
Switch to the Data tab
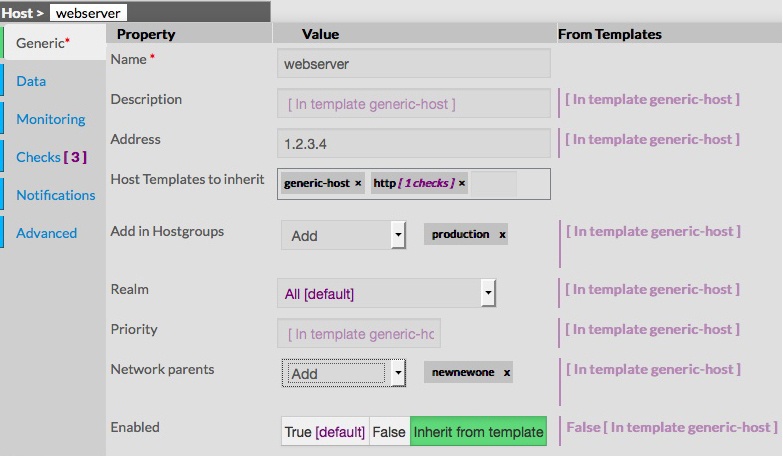pyautogui.click(x=31, y=81)
